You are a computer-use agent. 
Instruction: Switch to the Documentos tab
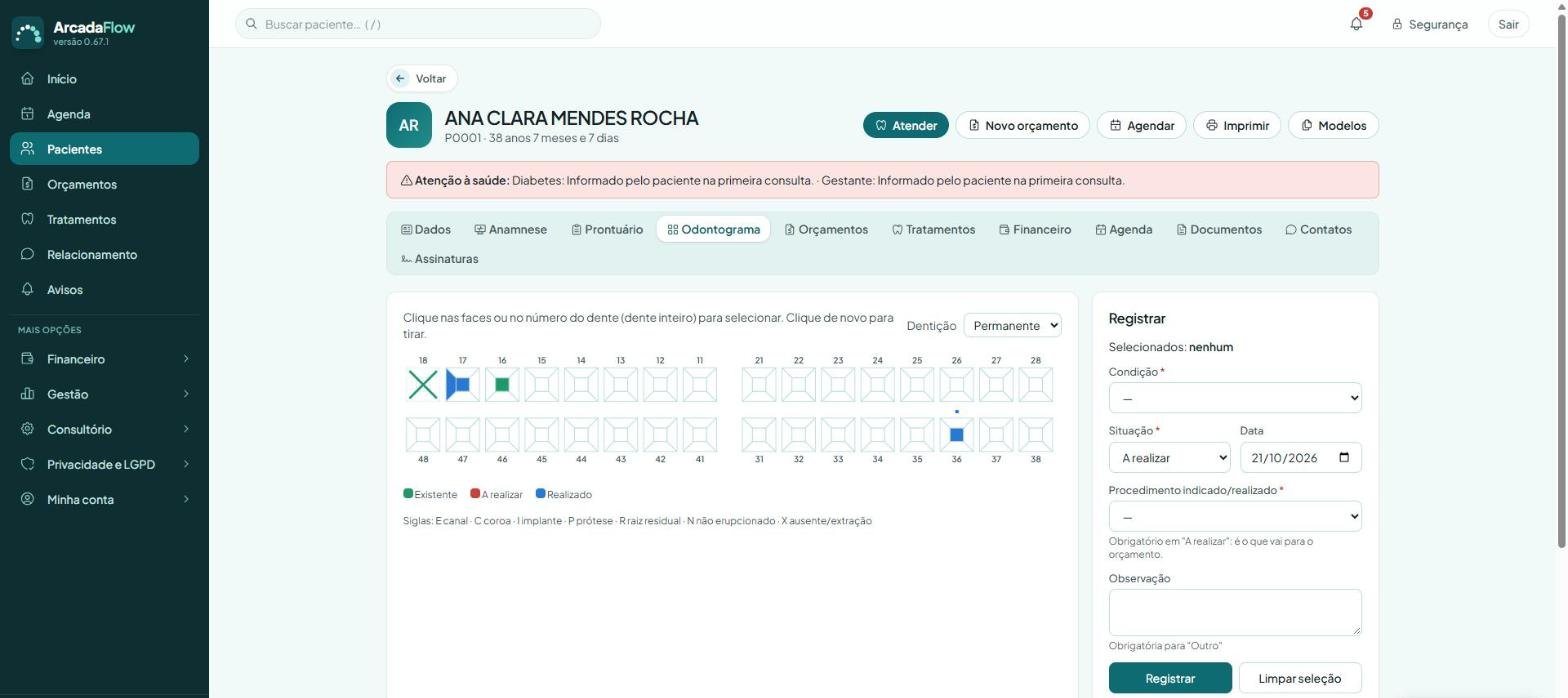1219,229
